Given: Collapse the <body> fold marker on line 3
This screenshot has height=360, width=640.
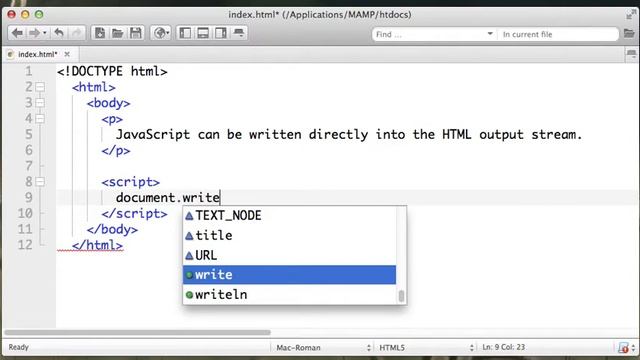Looking at the screenshot, I should [x=40, y=103].
